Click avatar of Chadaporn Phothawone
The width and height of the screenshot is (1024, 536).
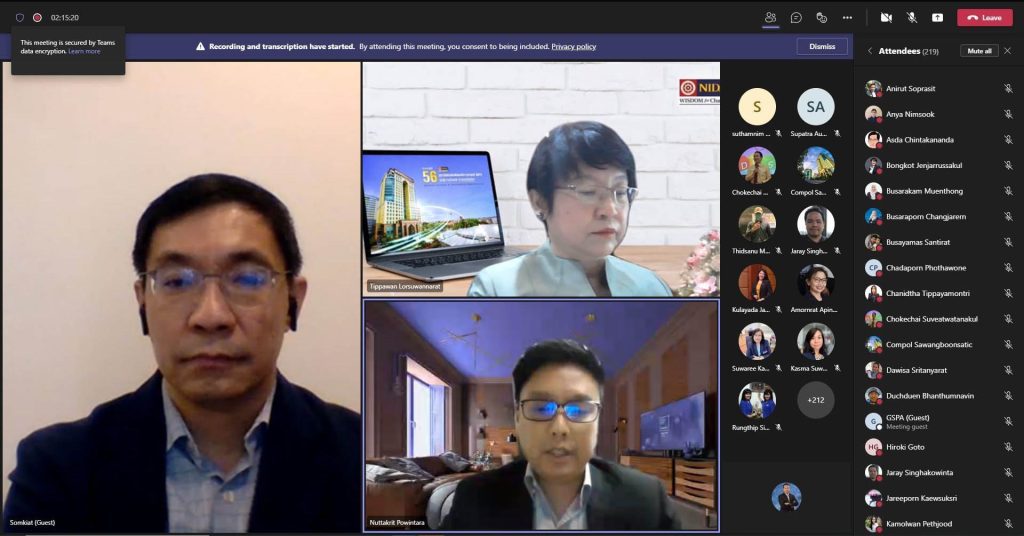[x=873, y=268]
